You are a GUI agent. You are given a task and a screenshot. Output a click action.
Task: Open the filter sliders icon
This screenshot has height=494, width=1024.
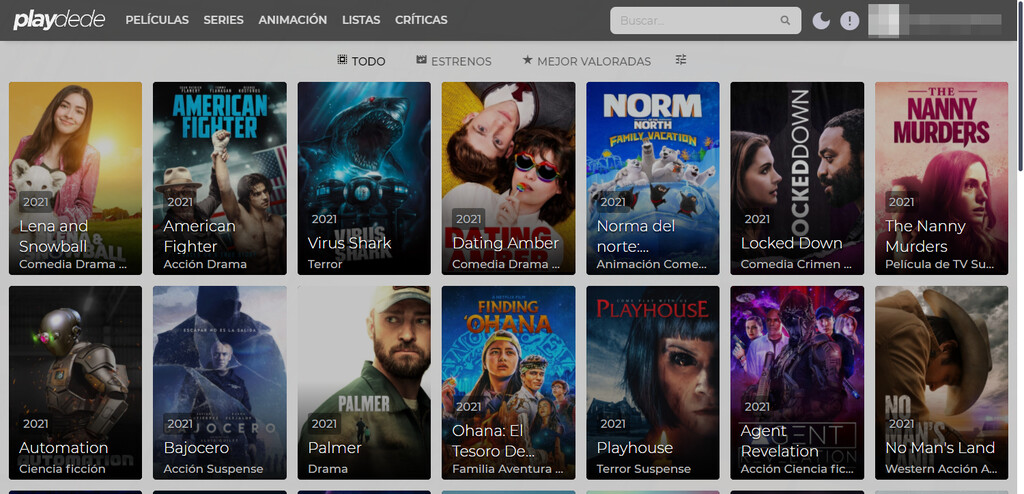(681, 60)
